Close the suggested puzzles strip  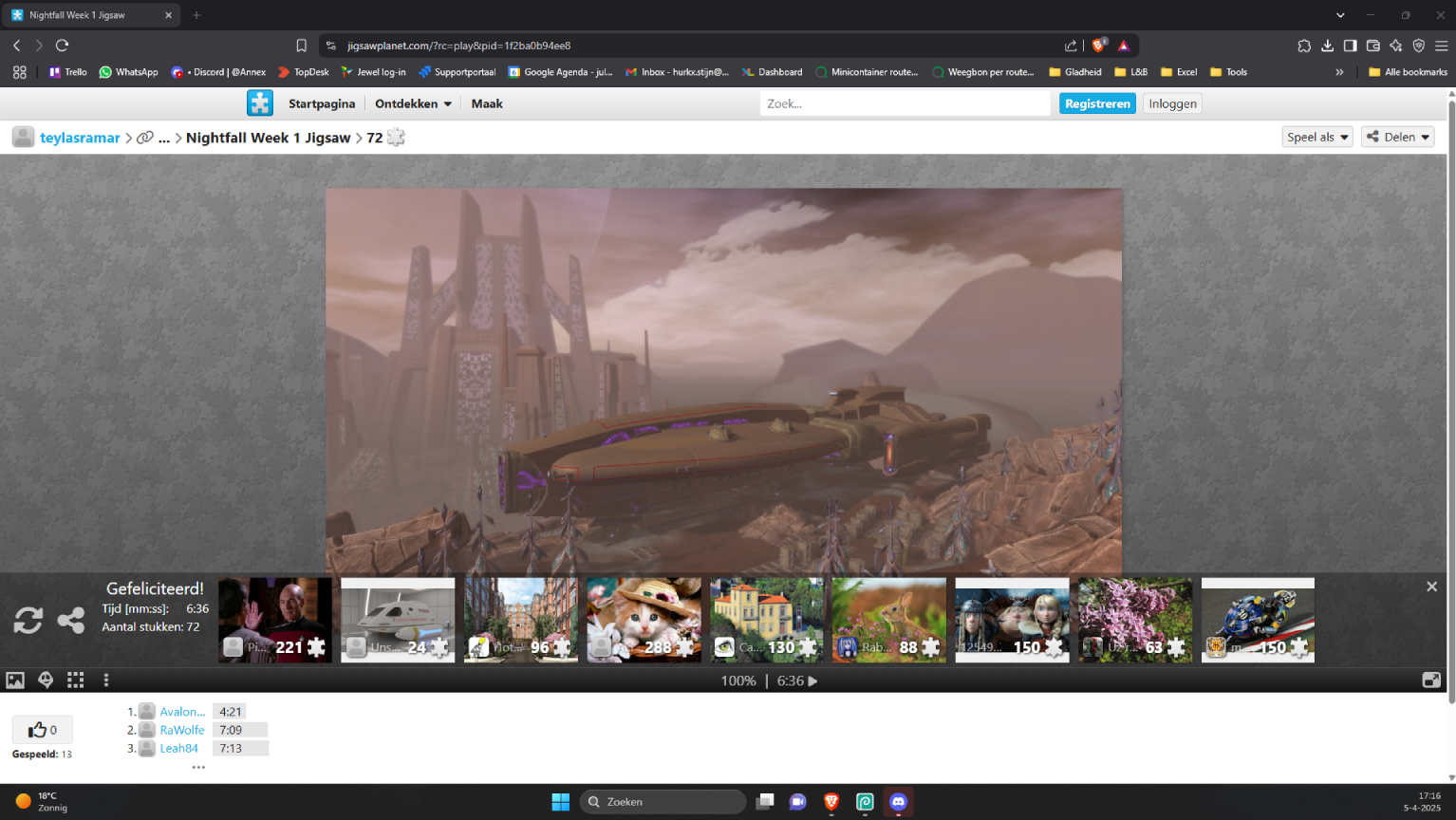point(1431,587)
